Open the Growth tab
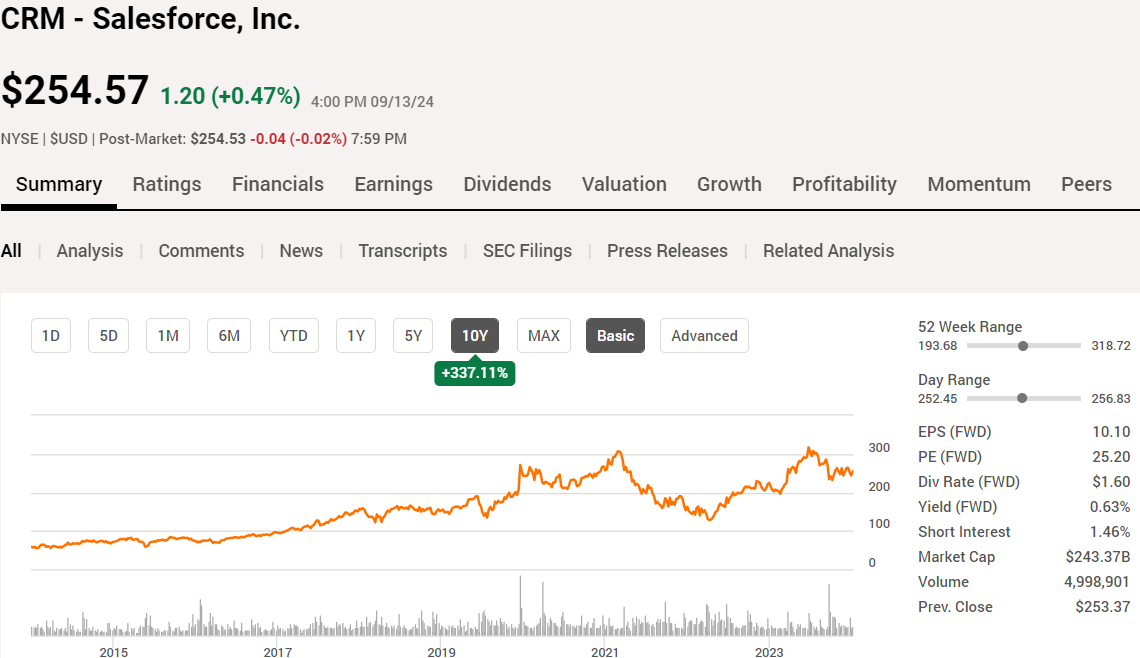 pyautogui.click(x=729, y=185)
